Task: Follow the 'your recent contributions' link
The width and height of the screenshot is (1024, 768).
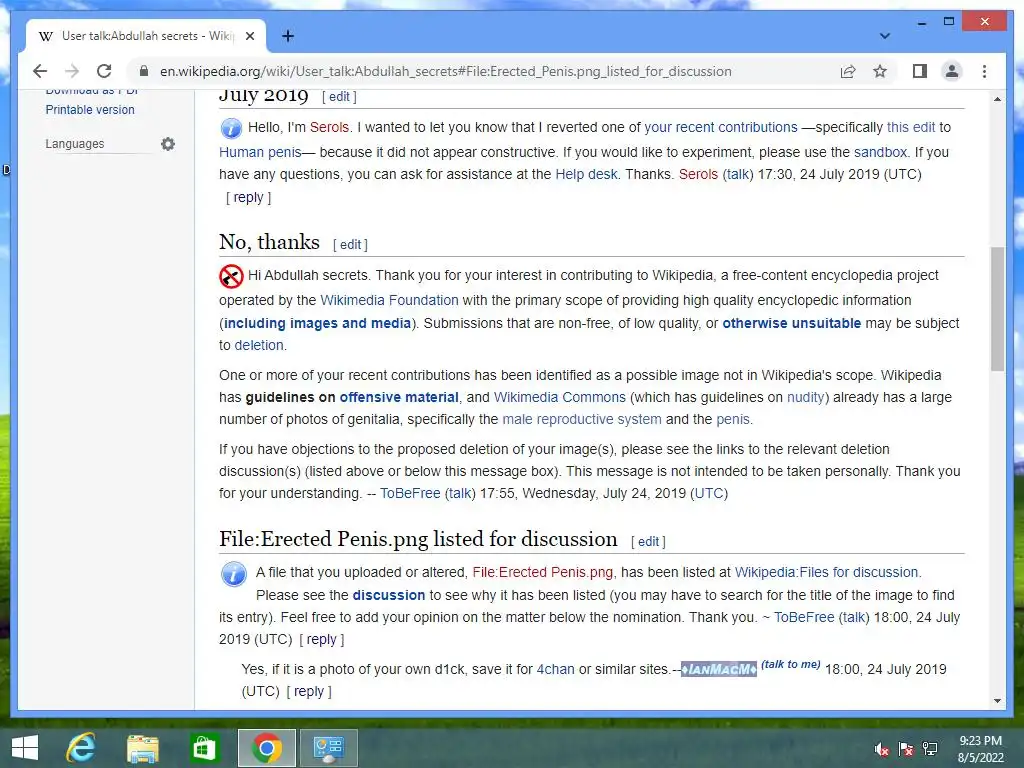Action: (721, 127)
